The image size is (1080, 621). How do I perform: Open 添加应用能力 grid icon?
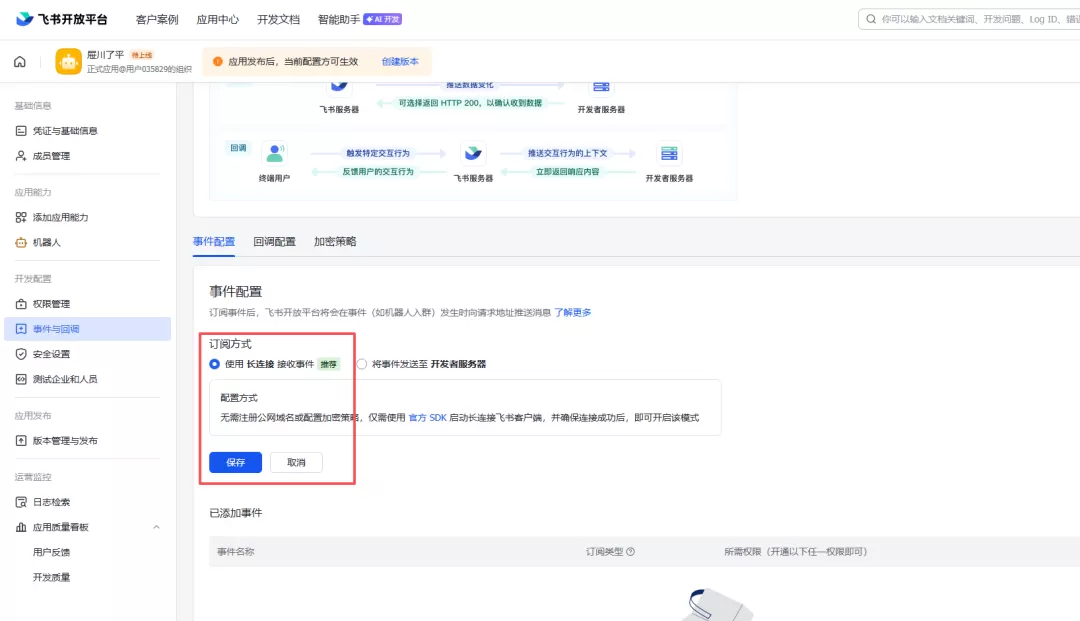point(21,217)
